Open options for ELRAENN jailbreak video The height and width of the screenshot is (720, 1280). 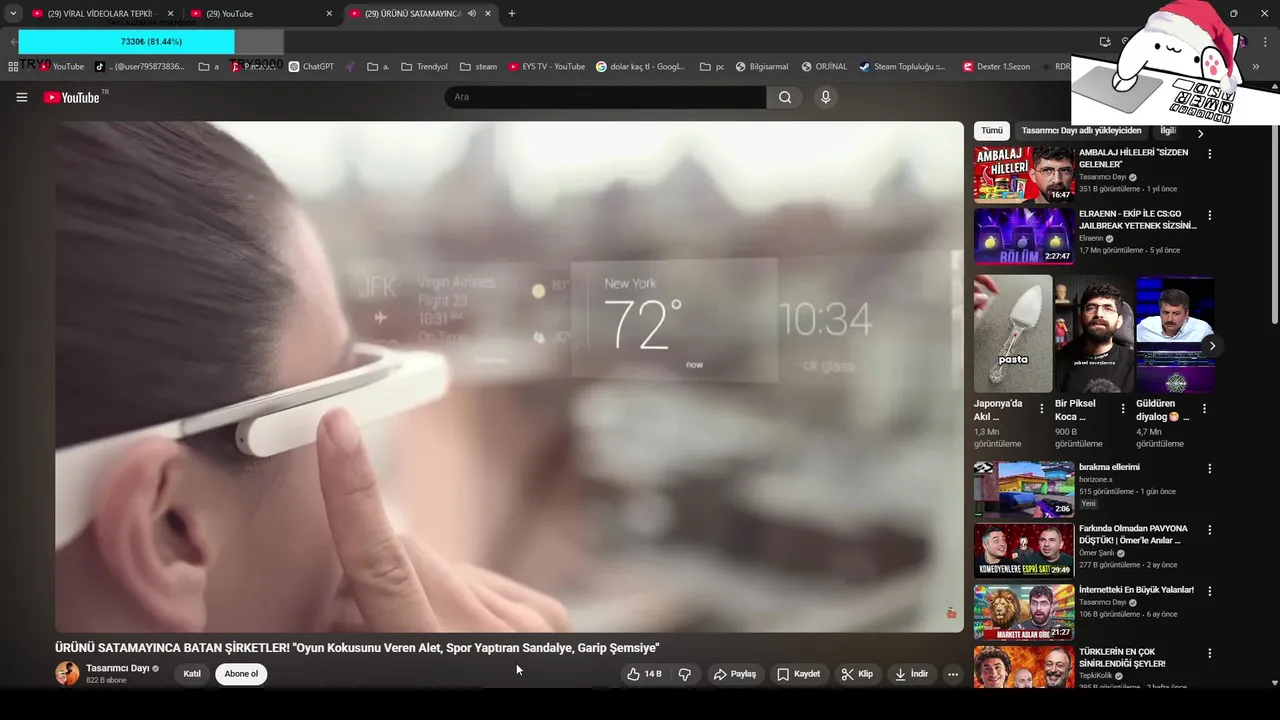pyautogui.click(x=1210, y=215)
